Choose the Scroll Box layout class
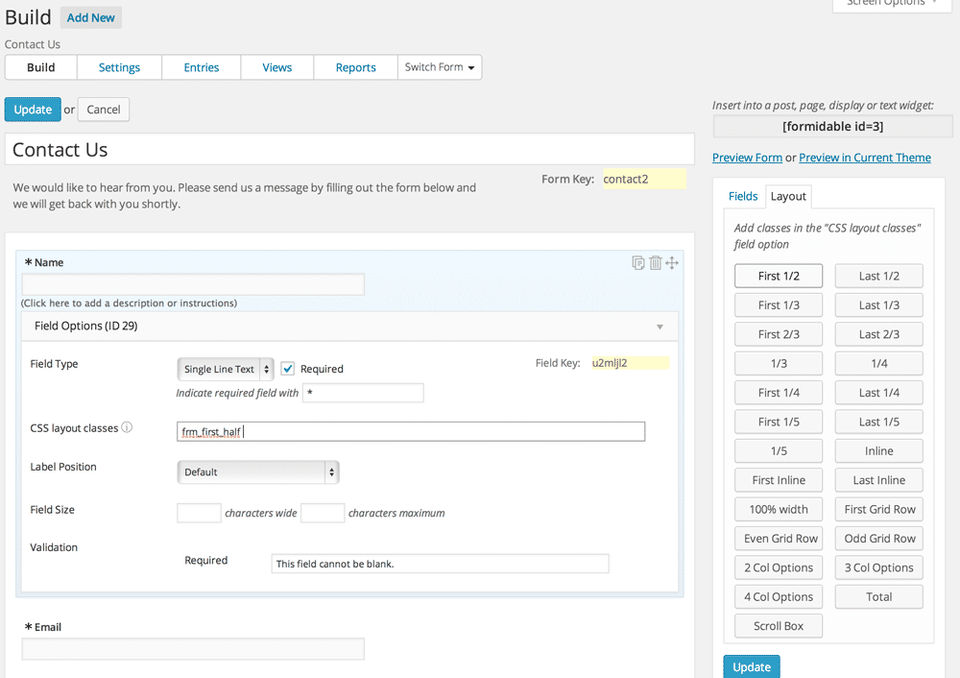Image resolution: width=960 pixels, height=678 pixels. [x=778, y=626]
